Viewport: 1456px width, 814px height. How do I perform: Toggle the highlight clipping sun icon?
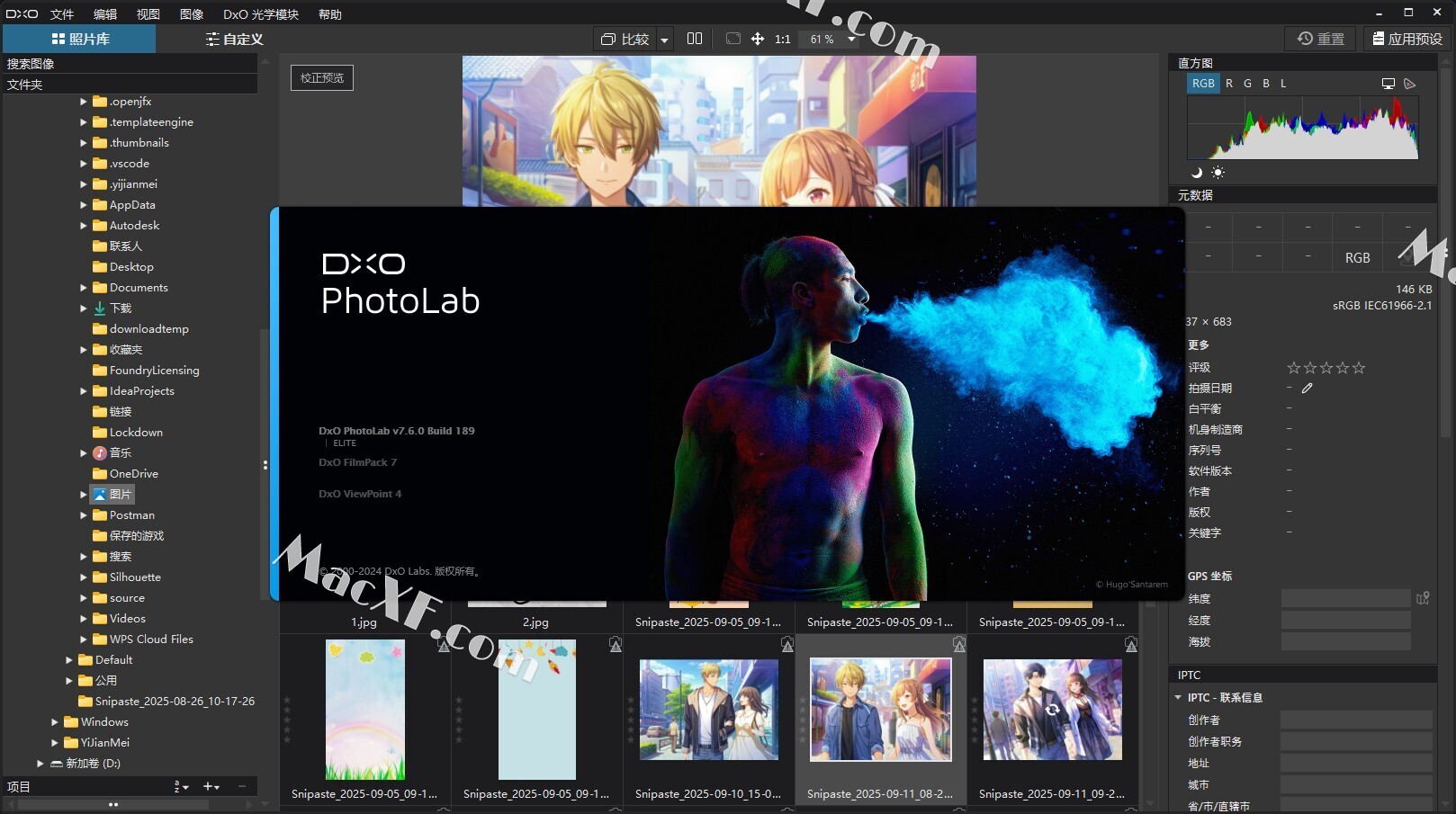(x=1218, y=173)
